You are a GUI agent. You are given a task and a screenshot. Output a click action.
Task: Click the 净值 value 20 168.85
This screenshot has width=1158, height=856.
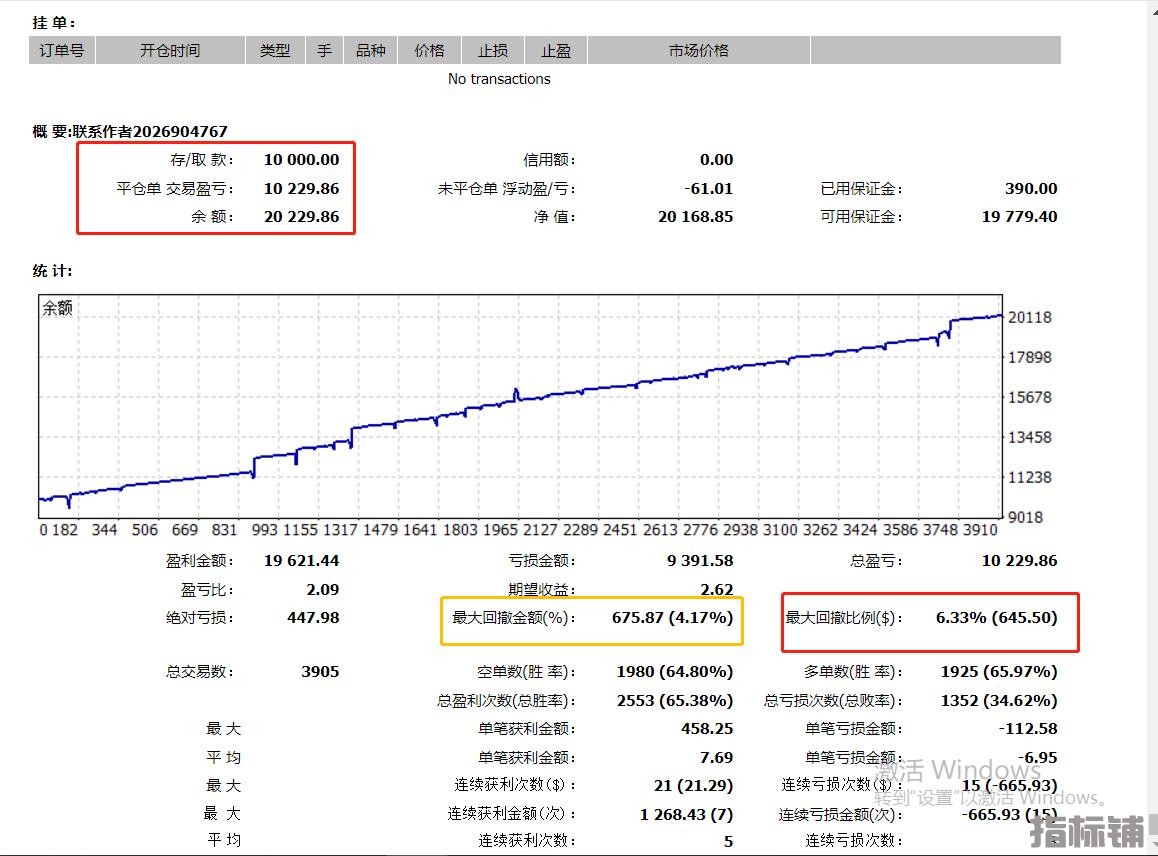pos(695,216)
